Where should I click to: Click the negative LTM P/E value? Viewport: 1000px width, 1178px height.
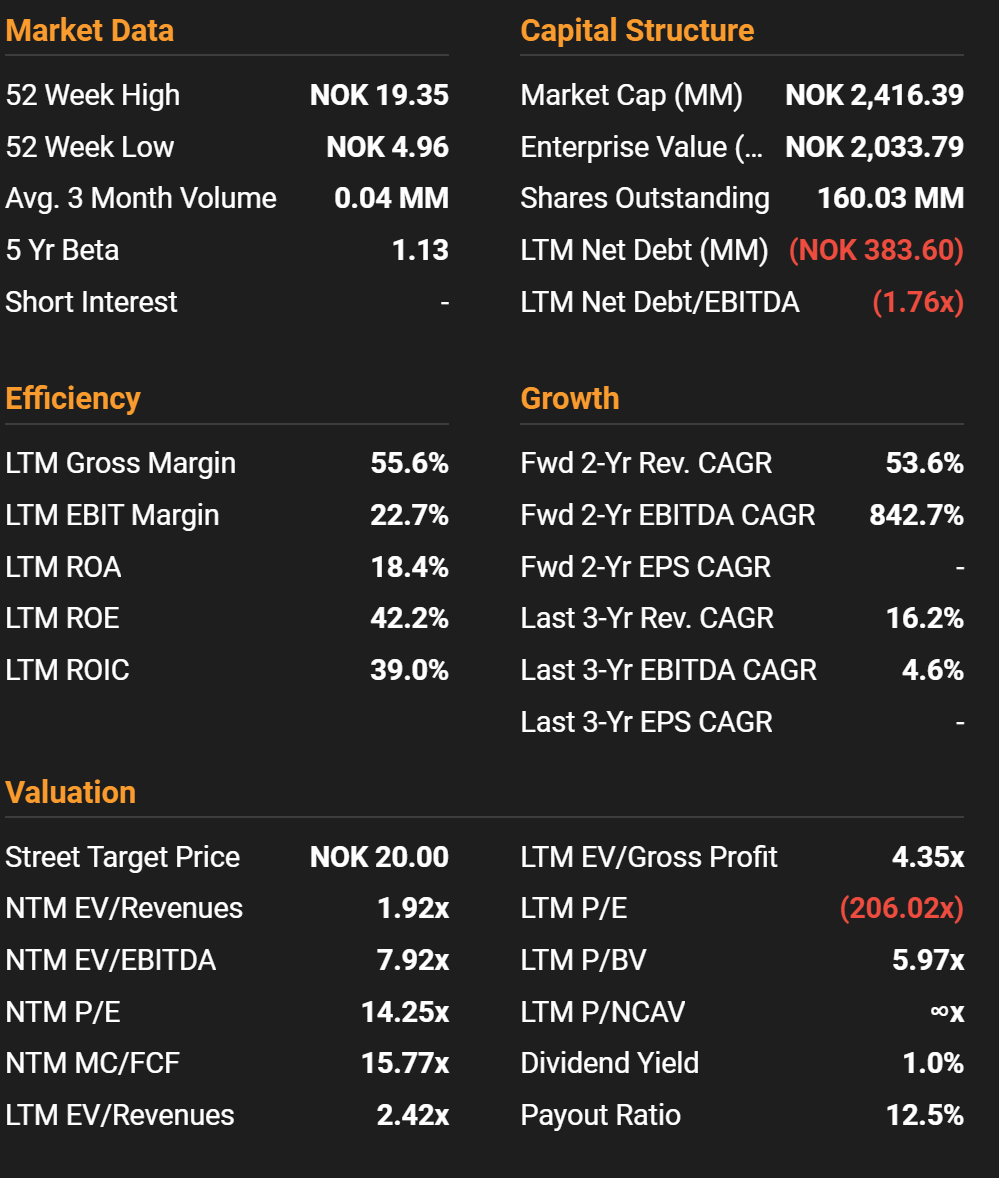click(901, 908)
